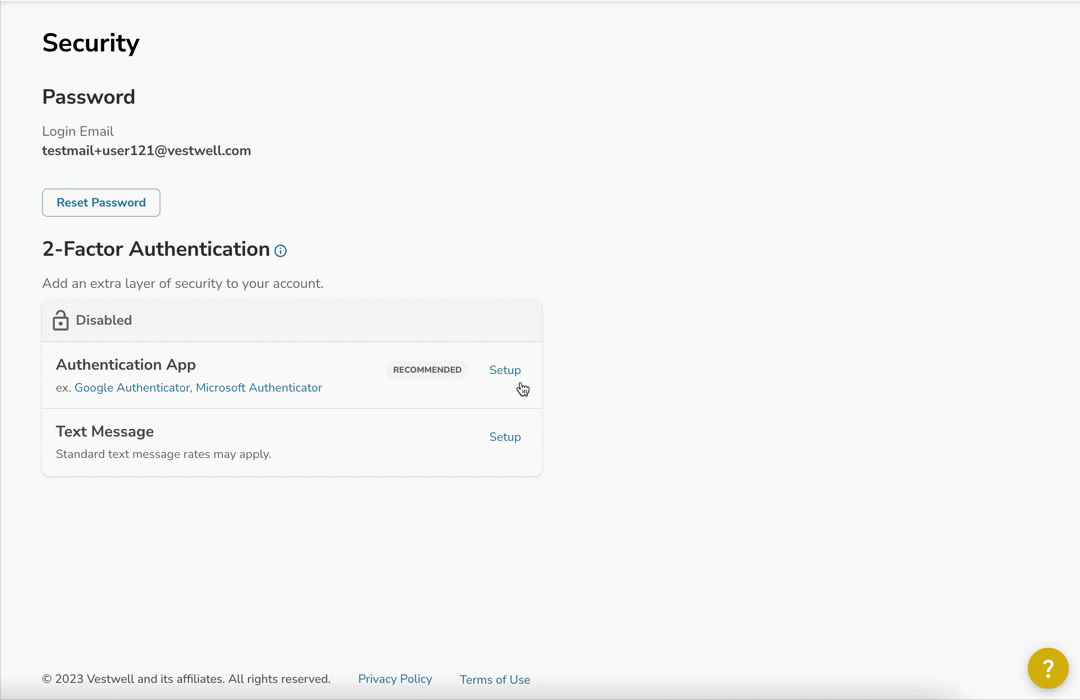Set up Authentication App two-factor
The width and height of the screenshot is (1080, 700).
coord(505,370)
